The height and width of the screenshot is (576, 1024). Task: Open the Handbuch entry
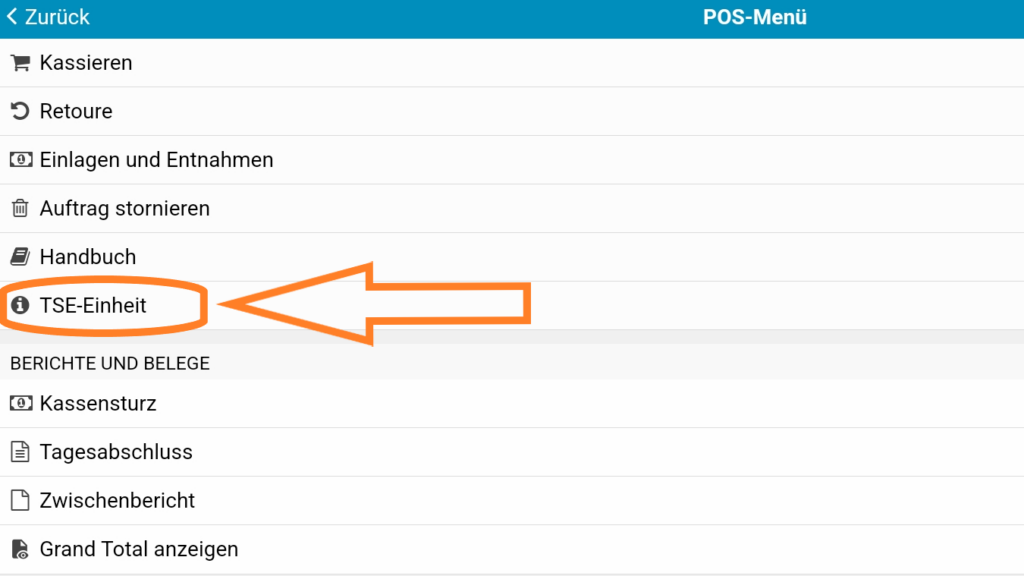pos(512,257)
